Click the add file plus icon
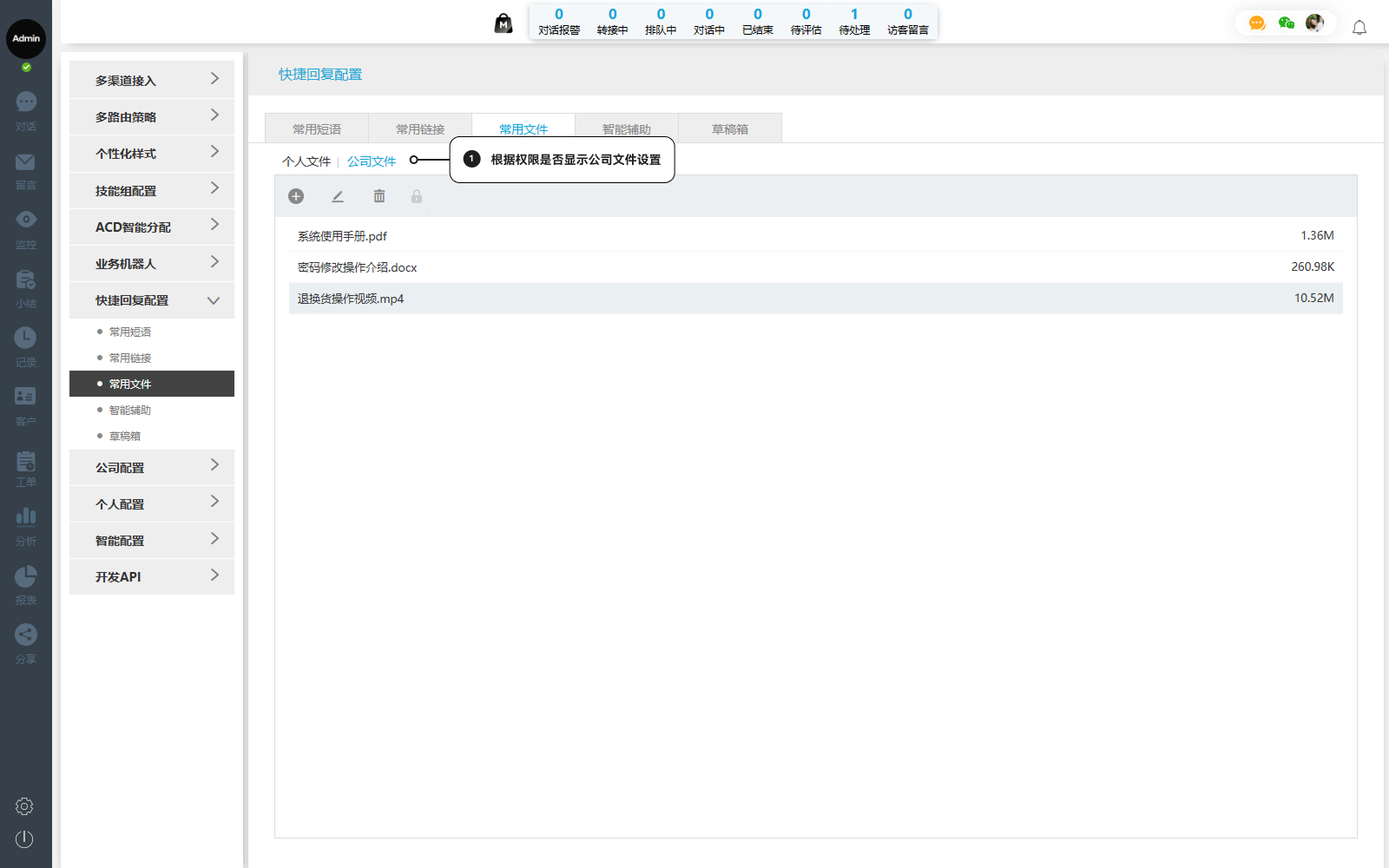 pyautogui.click(x=296, y=196)
